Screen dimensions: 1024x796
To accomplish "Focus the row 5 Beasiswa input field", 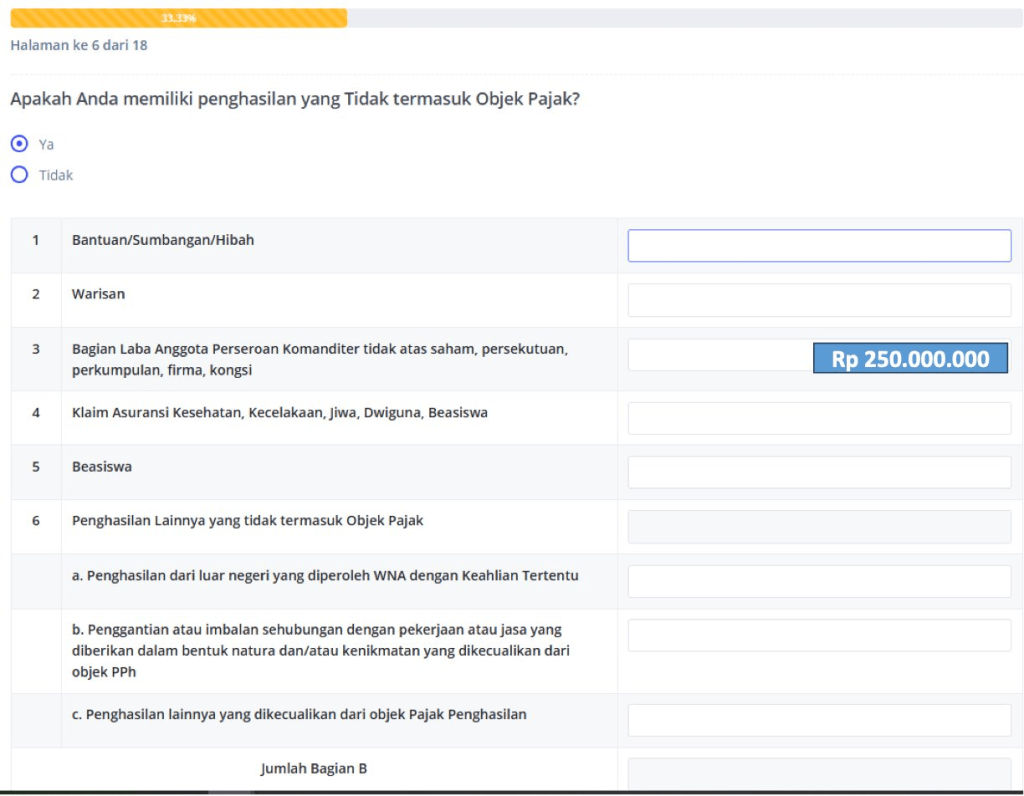I will coord(818,472).
